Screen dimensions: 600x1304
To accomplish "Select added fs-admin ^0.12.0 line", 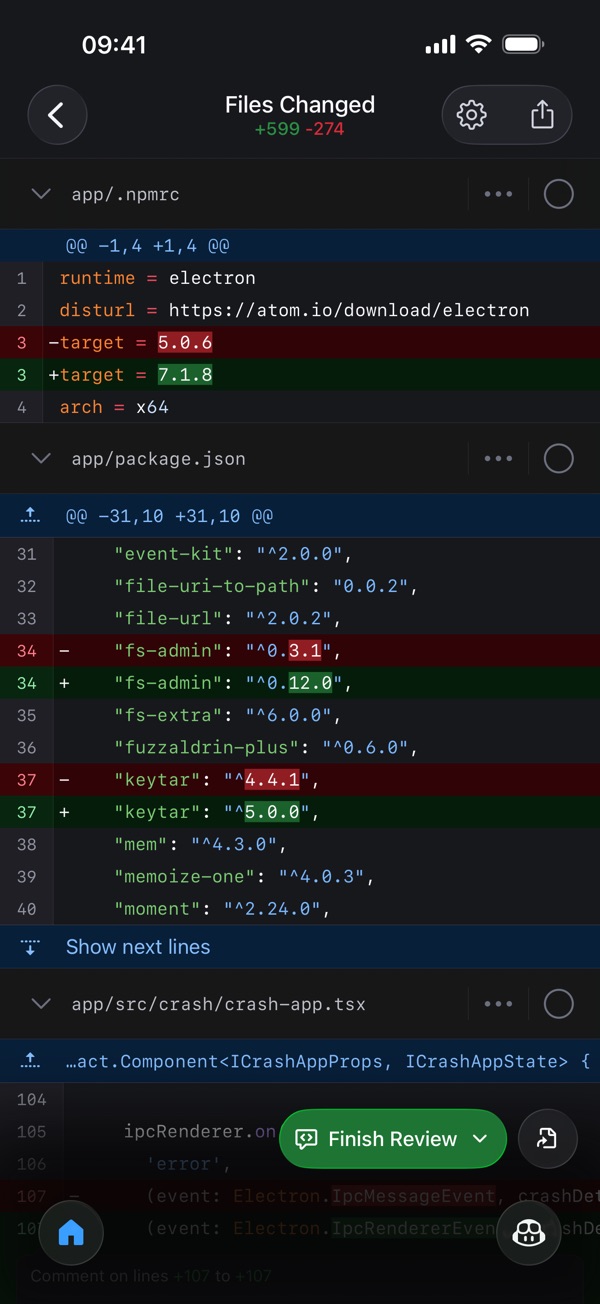I will tap(300, 683).
